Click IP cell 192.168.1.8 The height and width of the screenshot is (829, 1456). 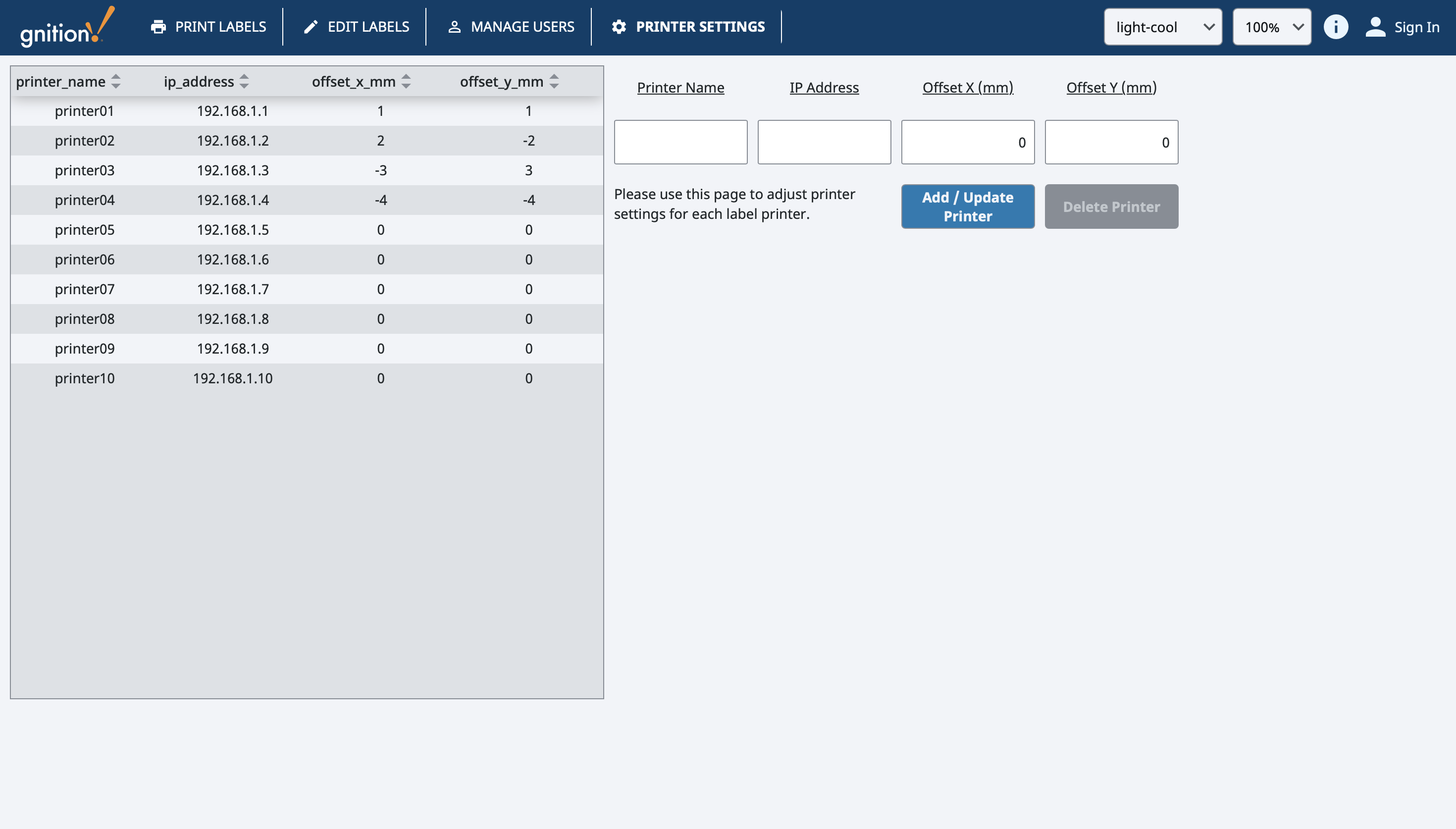pyautogui.click(x=232, y=319)
